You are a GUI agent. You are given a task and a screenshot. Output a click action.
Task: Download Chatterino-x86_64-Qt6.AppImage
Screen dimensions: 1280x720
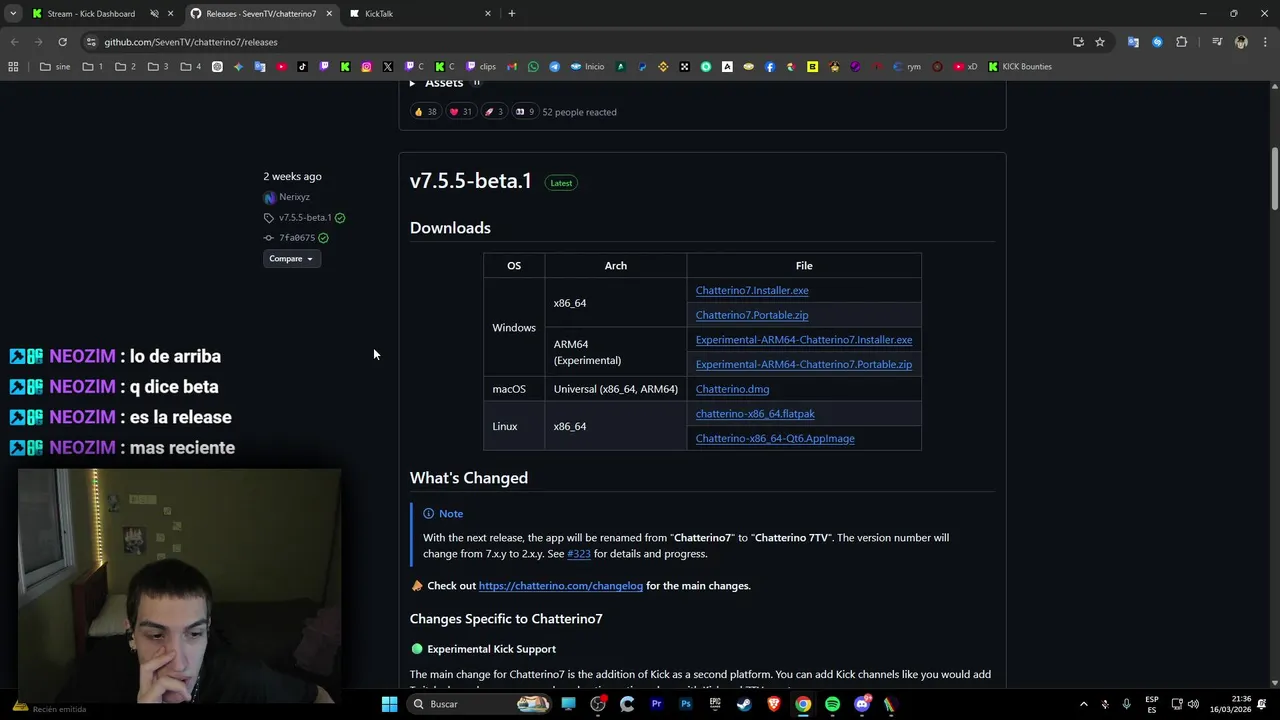pos(775,438)
